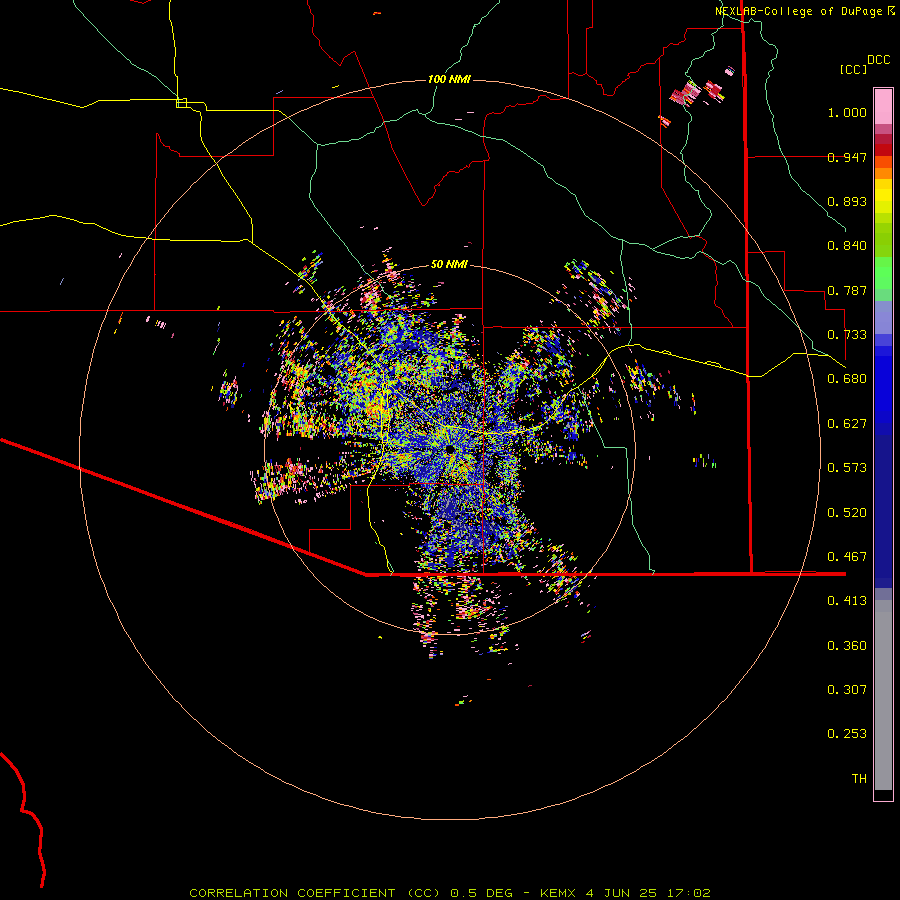
Task: Click the 0.947 color scale value
Action: [x=847, y=157]
